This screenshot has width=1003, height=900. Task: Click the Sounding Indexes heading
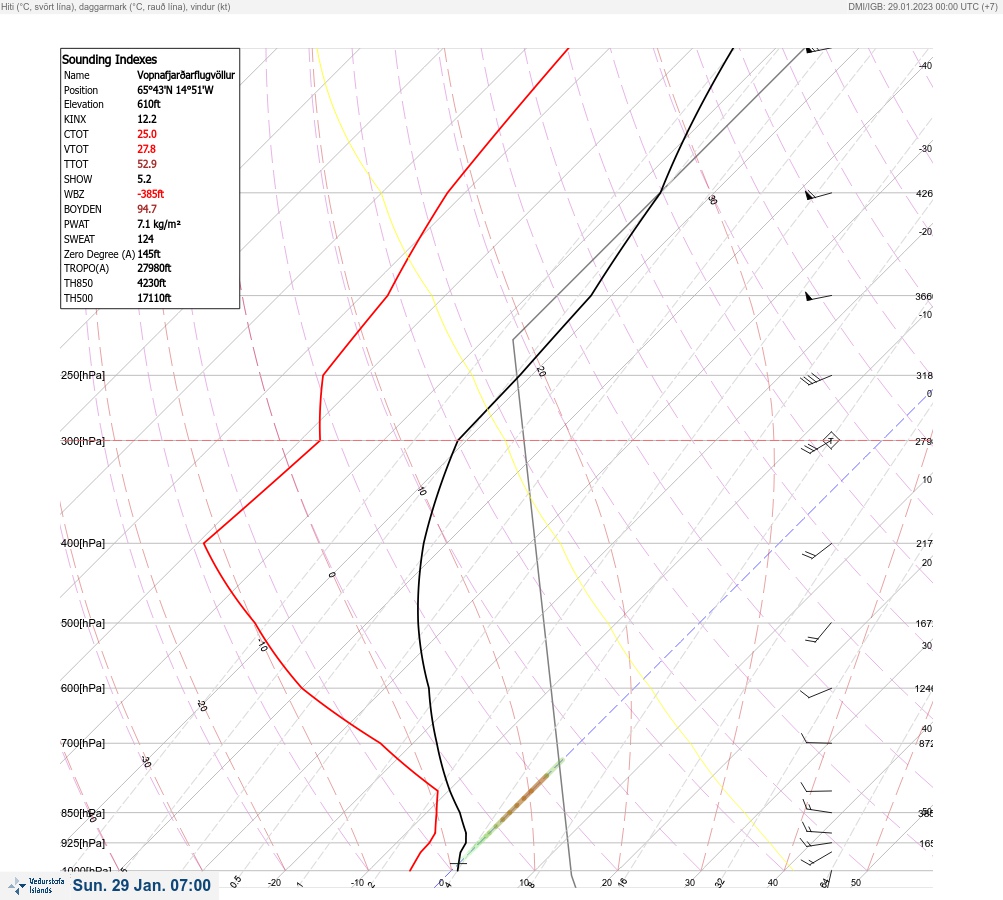coord(109,59)
